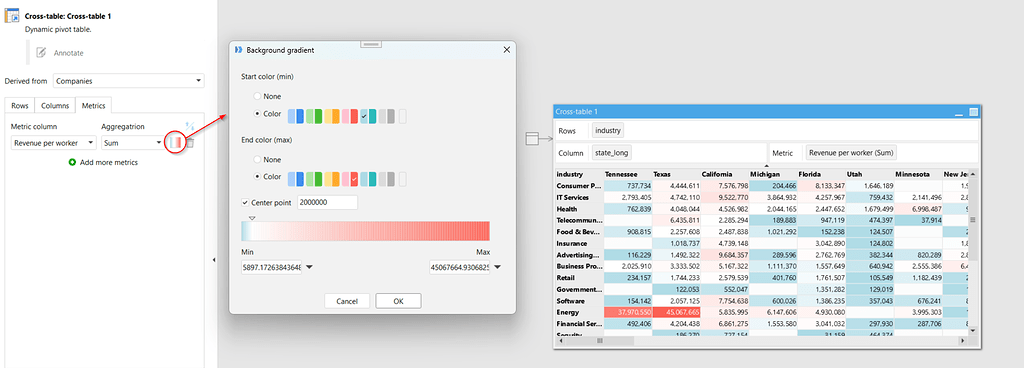Switch to the Columns tab

point(55,105)
